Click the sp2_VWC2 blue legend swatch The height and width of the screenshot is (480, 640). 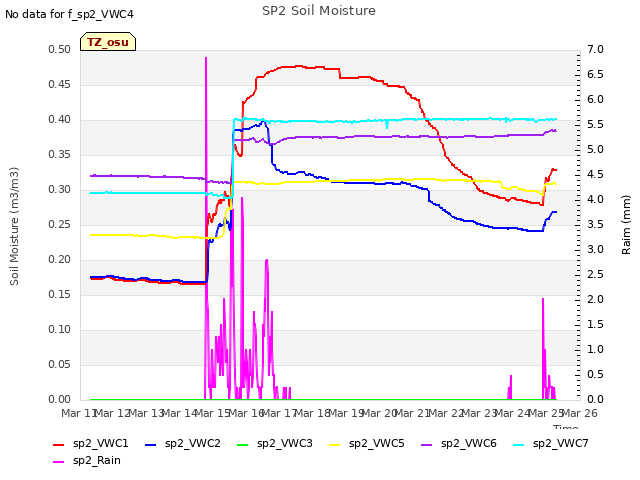tap(151, 444)
